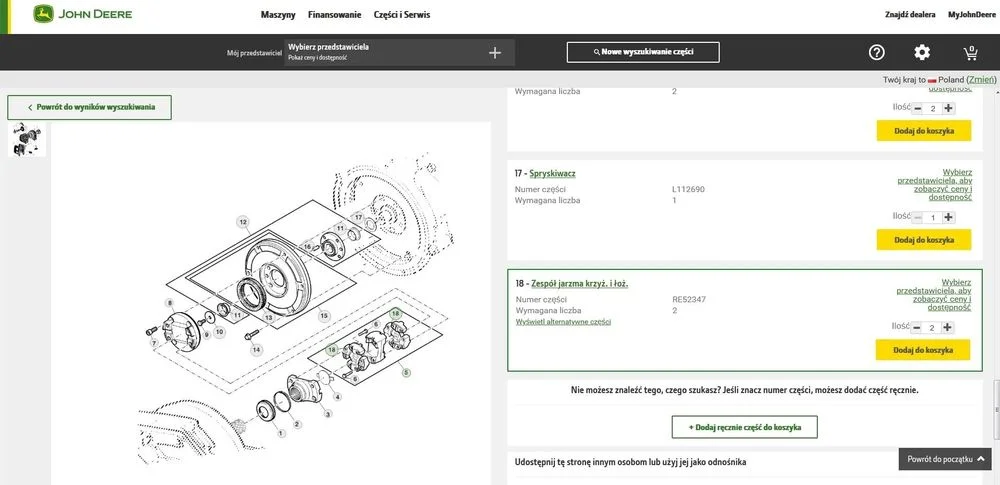Open the Maszyny menu

coord(278,15)
